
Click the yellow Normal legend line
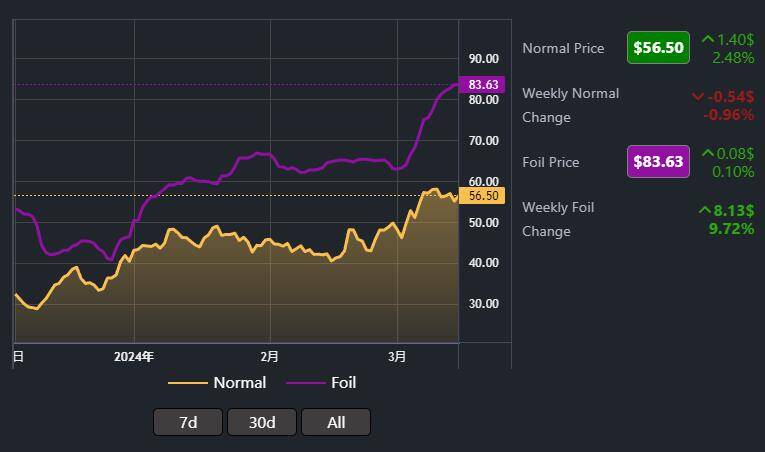pos(188,383)
